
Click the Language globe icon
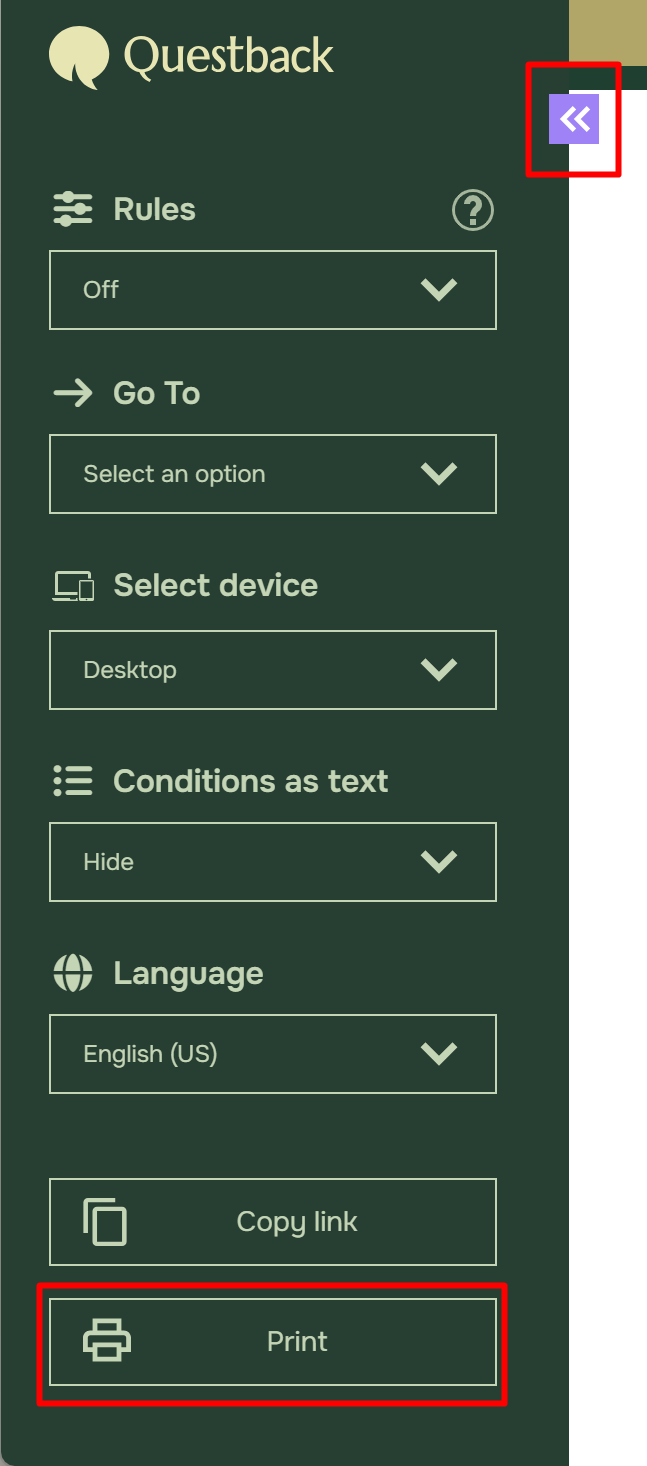point(72,973)
